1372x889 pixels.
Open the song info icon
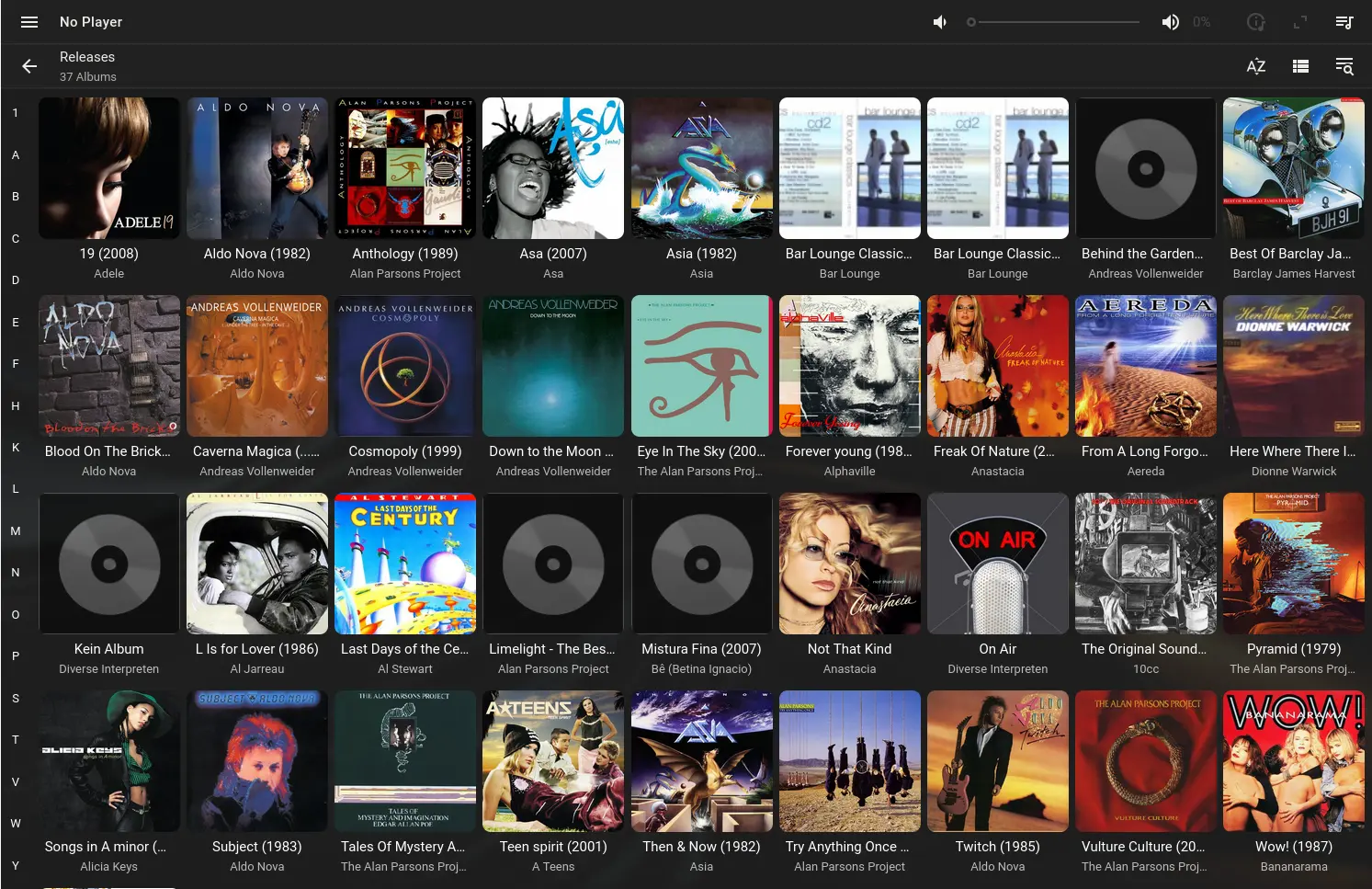pos(1255,22)
